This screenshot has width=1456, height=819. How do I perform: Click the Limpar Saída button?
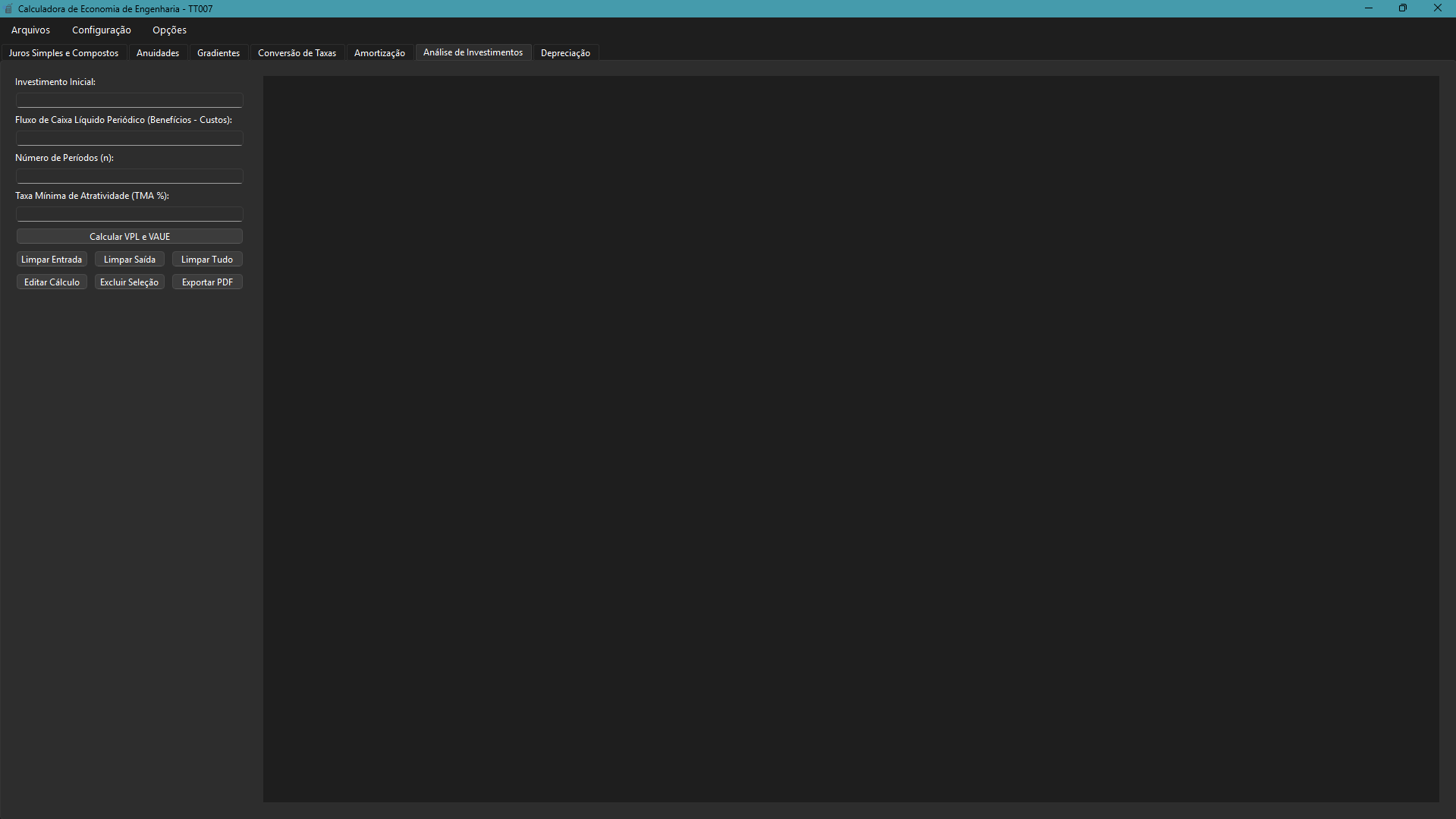click(130, 260)
